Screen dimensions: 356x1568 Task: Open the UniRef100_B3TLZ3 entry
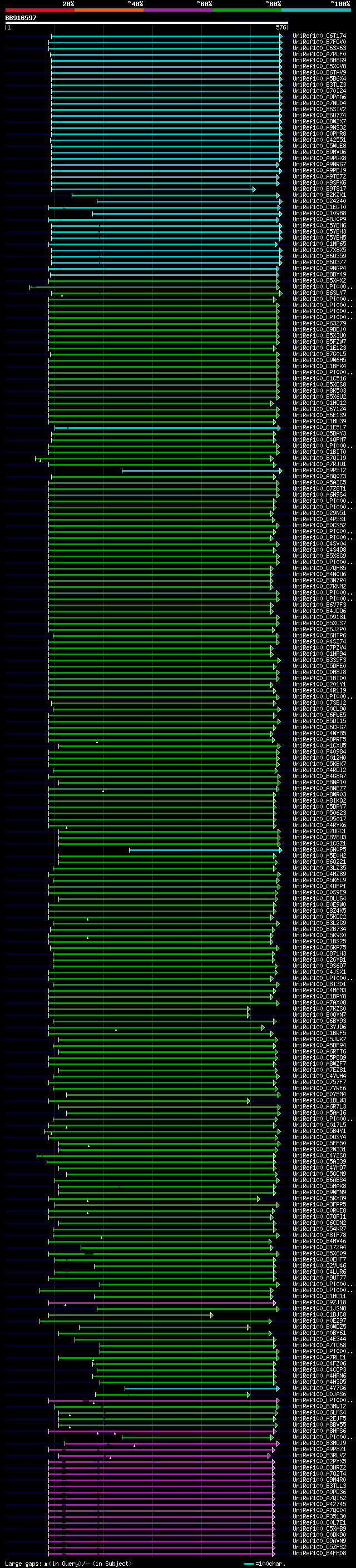pyautogui.click(x=319, y=85)
